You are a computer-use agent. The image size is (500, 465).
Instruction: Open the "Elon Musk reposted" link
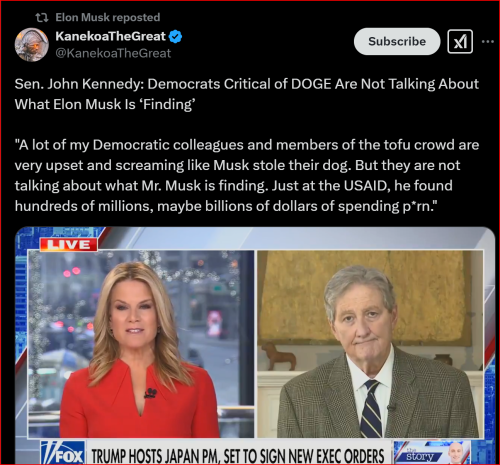coord(108,17)
